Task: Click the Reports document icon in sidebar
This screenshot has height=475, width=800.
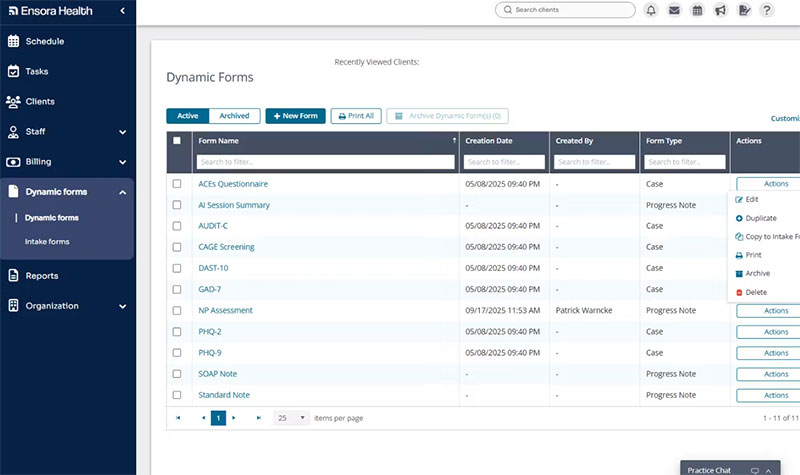Action: 14,276
